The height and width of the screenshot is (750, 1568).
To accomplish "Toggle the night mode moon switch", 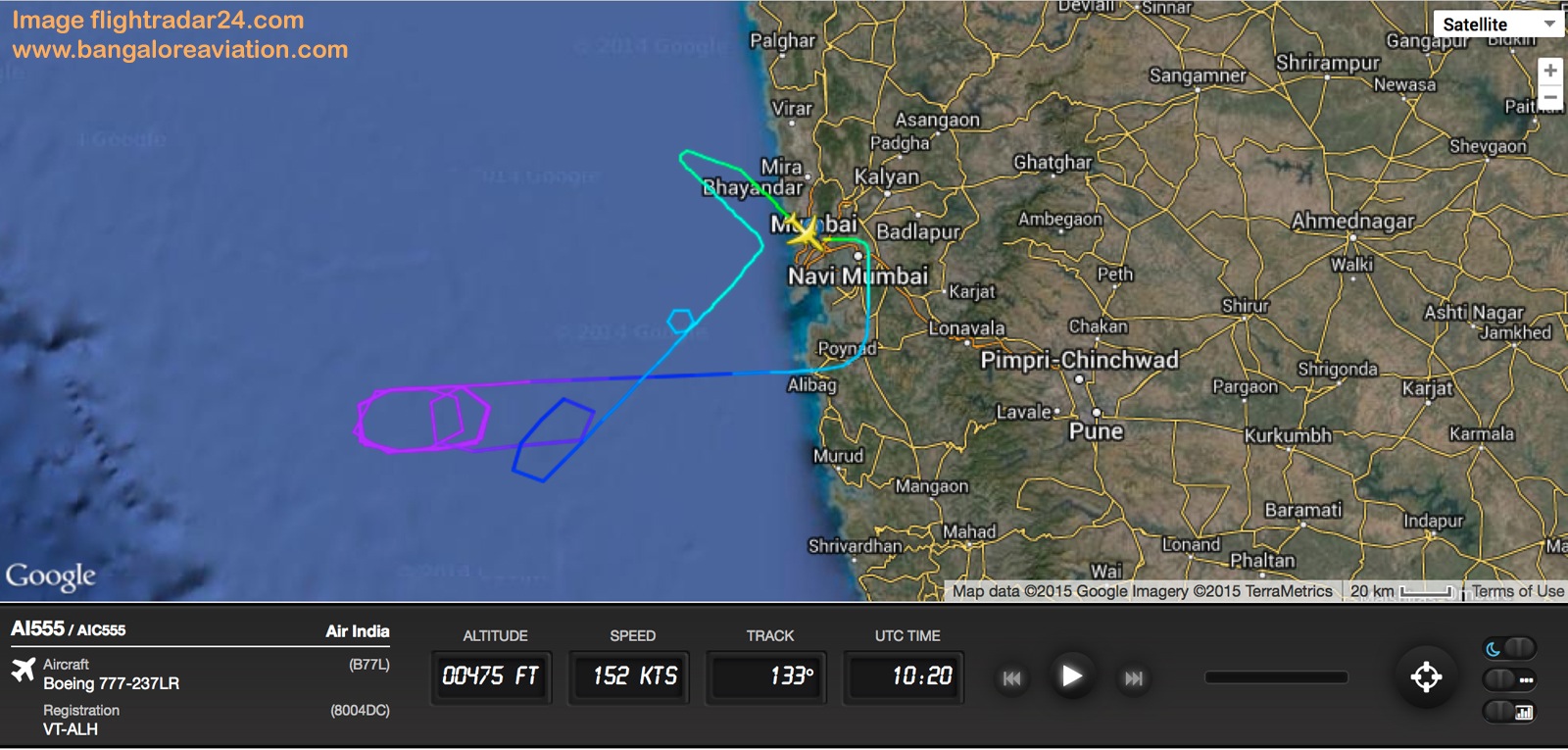I will point(1509,648).
